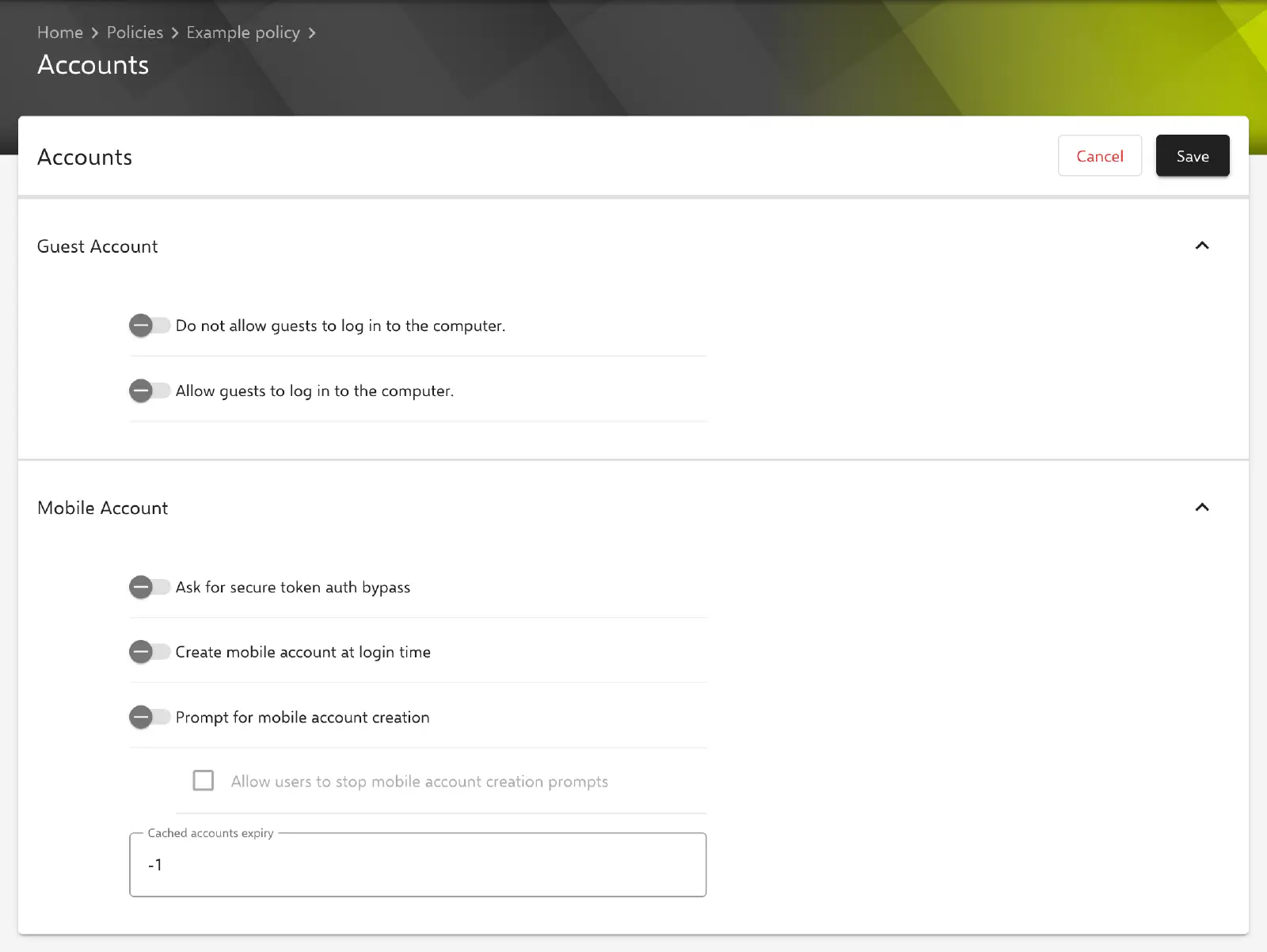The height and width of the screenshot is (952, 1267).
Task: Click the 'Allow guests to log in to the computer.' label
Action: pos(314,390)
